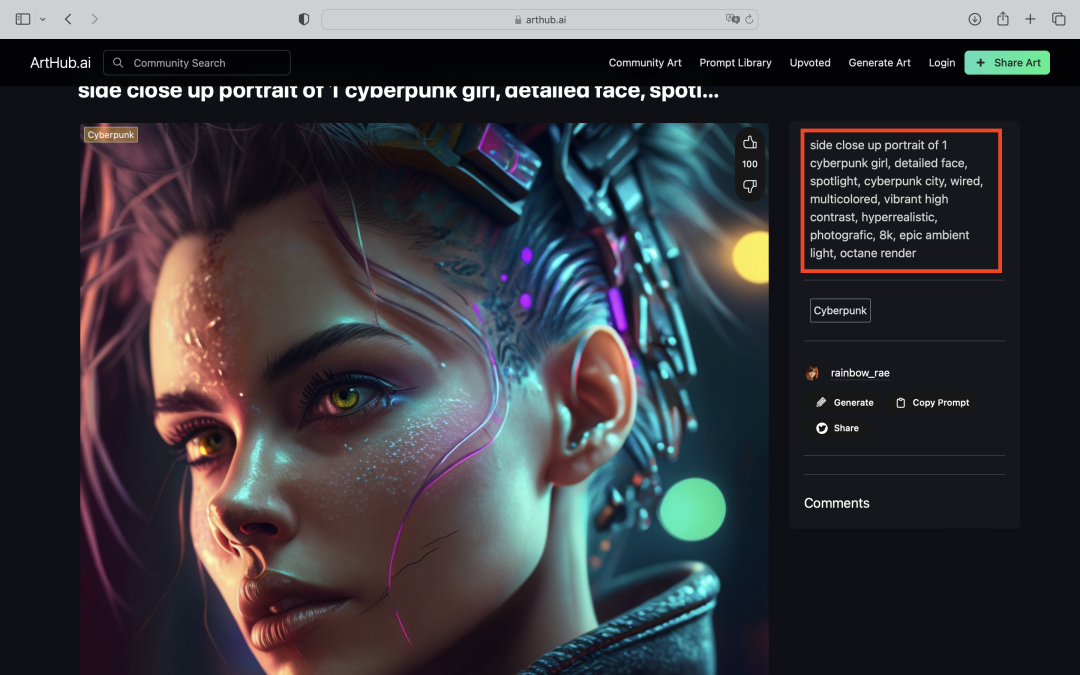Toggle the Safari sidebar
1080x675 pixels.
(23, 19)
